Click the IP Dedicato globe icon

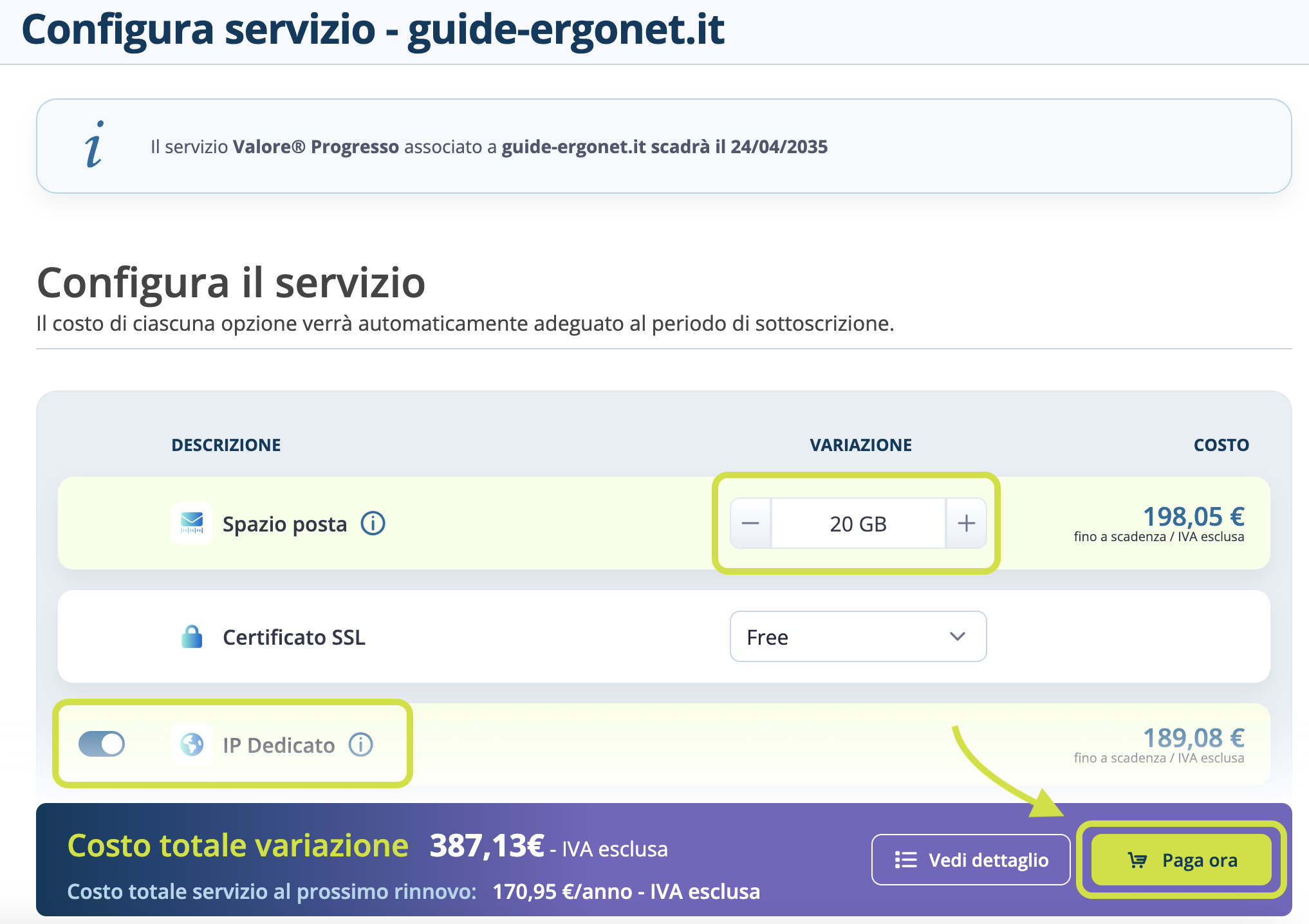coord(192,744)
